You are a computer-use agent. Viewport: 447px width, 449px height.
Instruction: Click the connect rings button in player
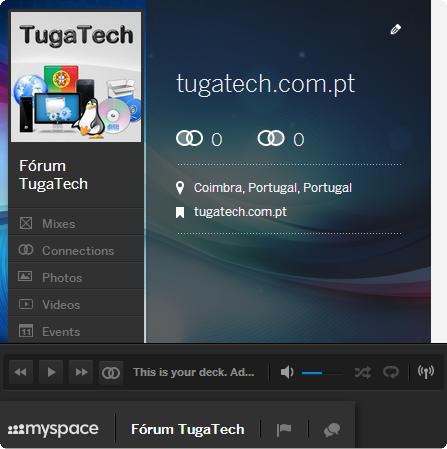pyautogui.click(x=111, y=372)
